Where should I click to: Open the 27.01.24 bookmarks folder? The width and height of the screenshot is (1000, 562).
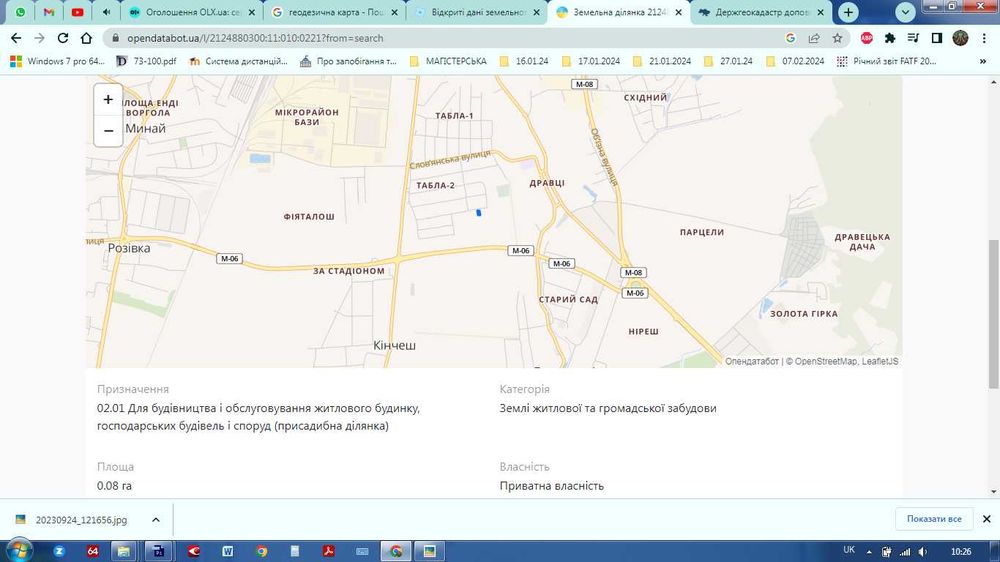[728, 61]
